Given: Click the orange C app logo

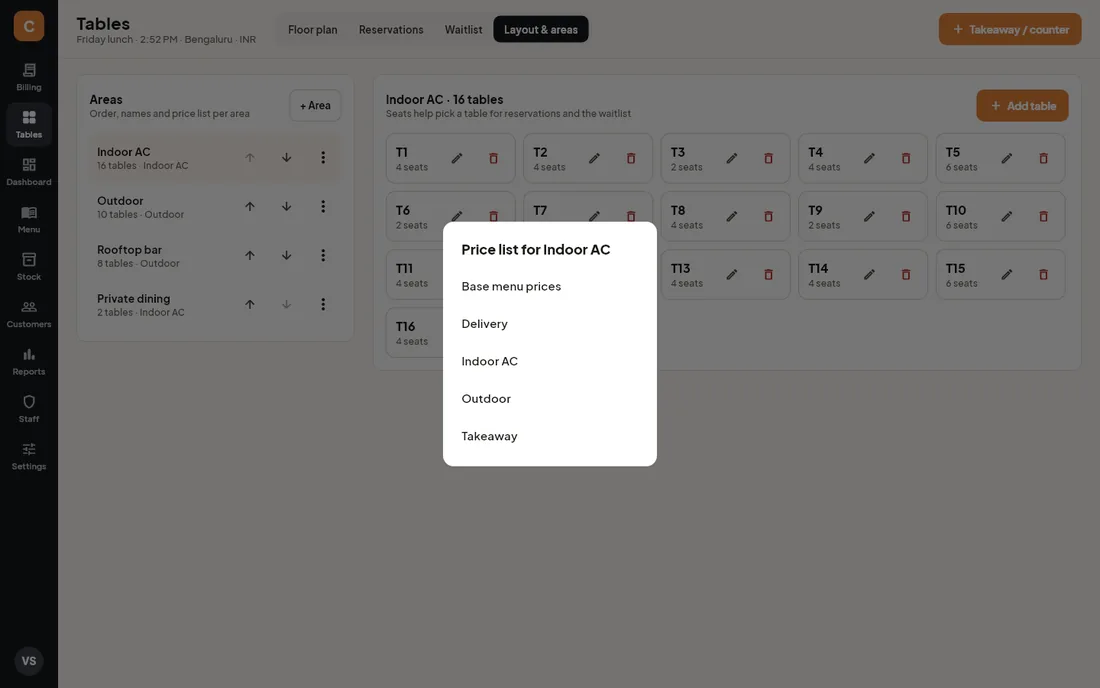Looking at the screenshot, I should click(x=29, y=26).
